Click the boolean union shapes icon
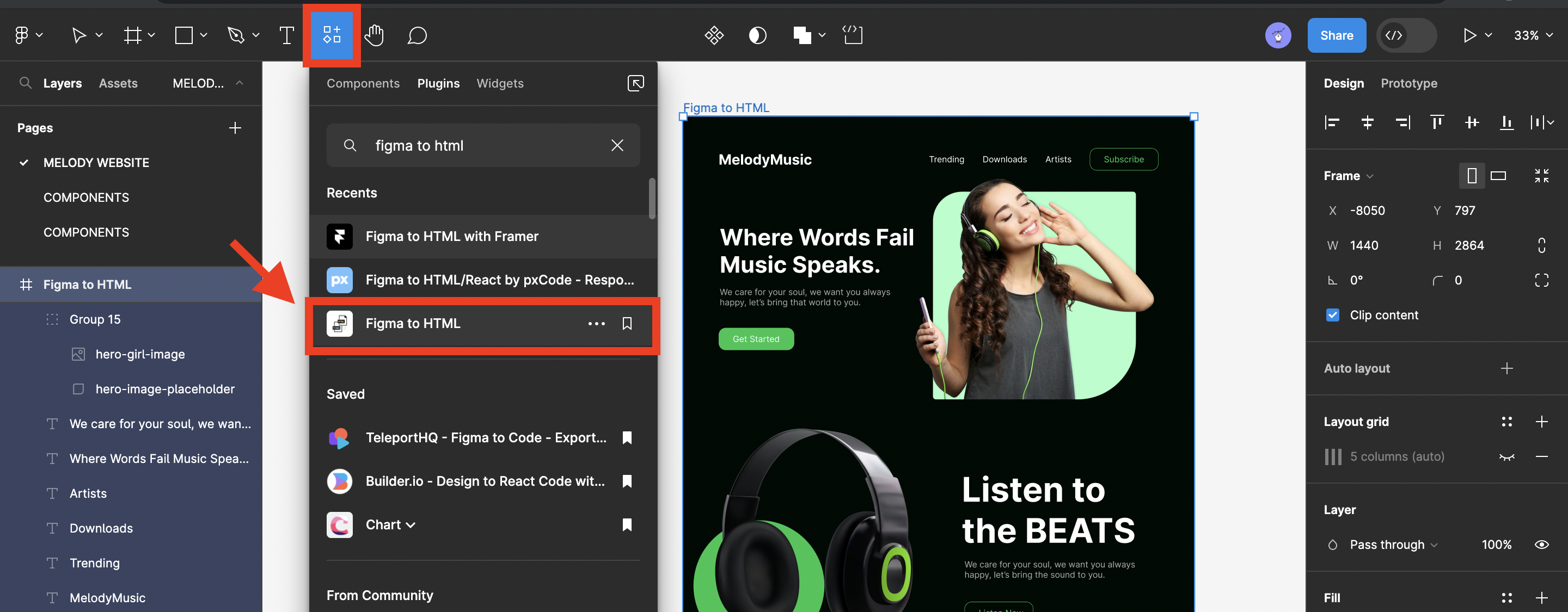 pyautogui.click(x=803, y=35)
